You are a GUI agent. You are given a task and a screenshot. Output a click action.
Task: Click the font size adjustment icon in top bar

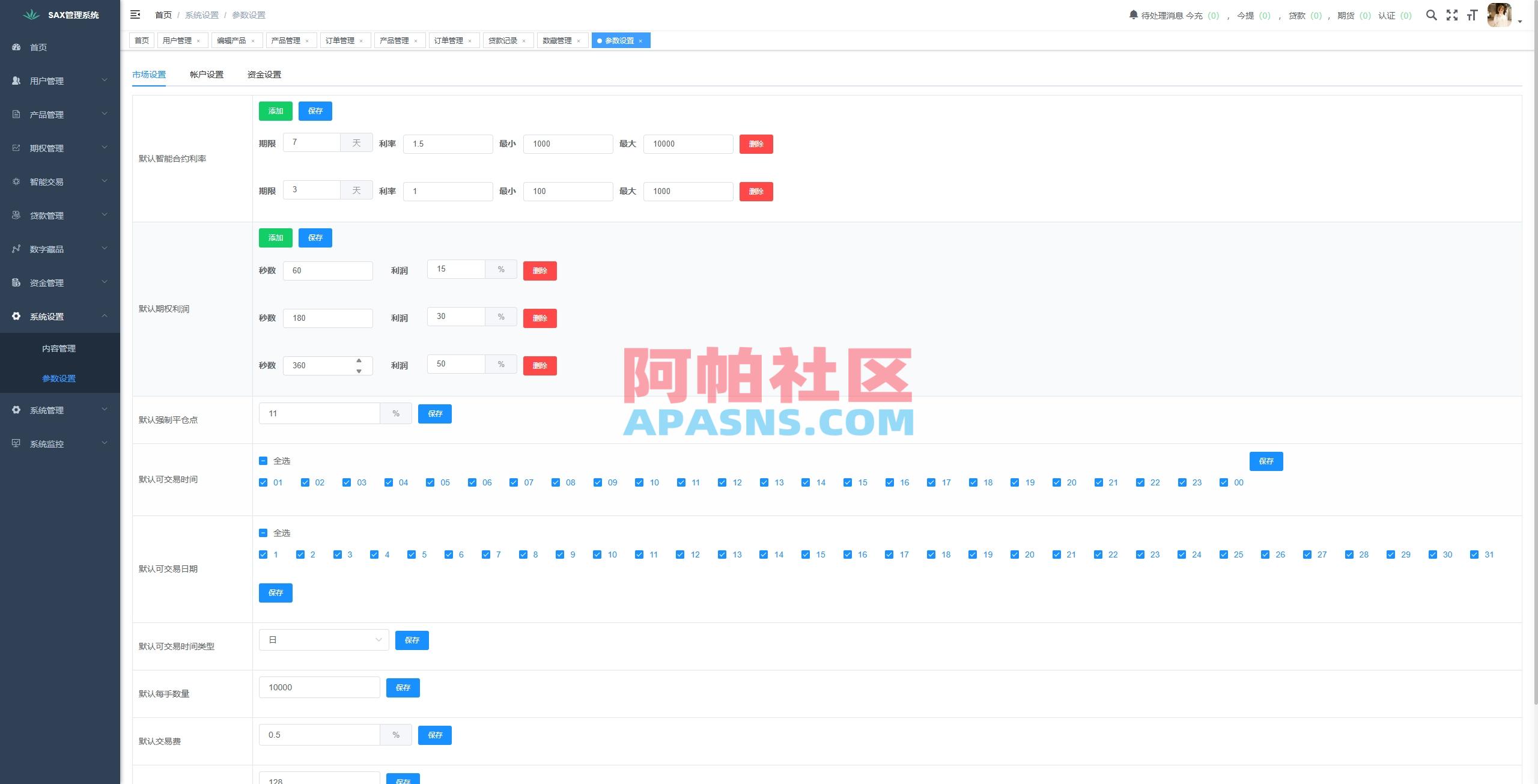click(1473, 15)
